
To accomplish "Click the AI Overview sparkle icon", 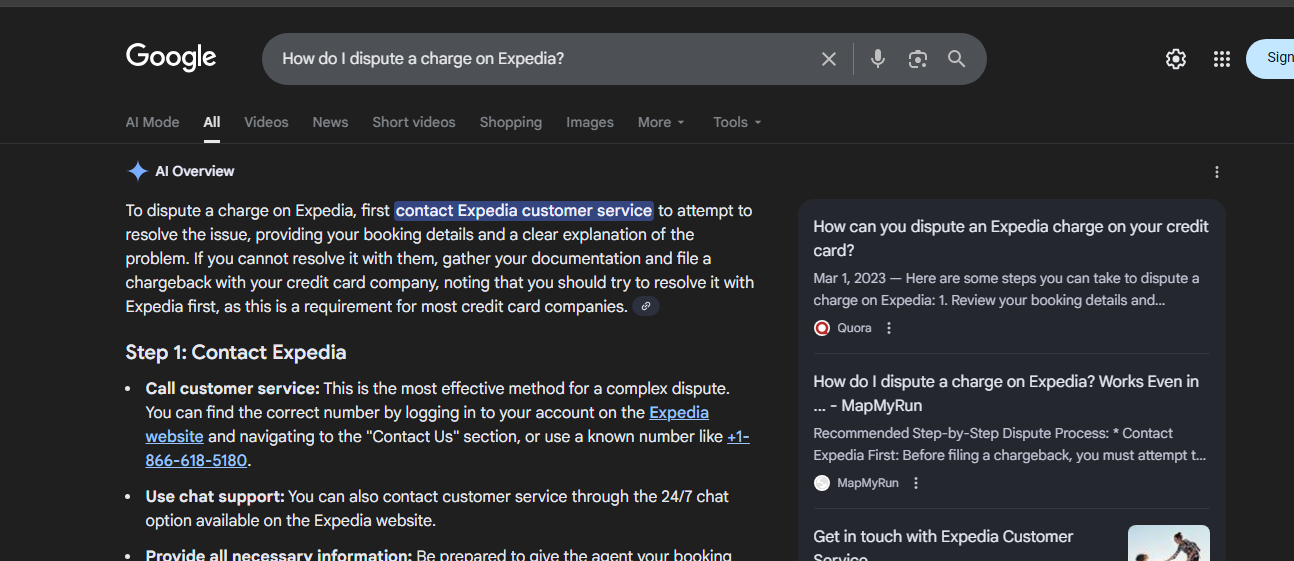I will 138,171.
